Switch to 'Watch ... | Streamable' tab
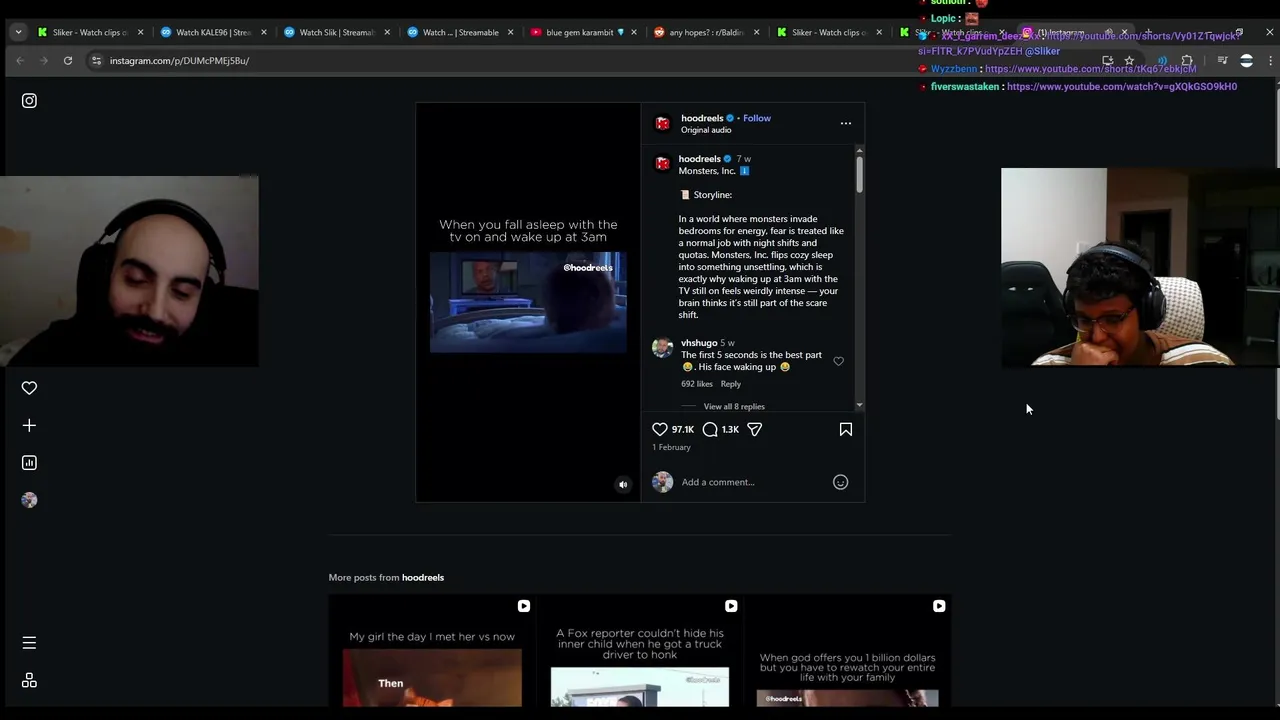 tap(460, 32)
